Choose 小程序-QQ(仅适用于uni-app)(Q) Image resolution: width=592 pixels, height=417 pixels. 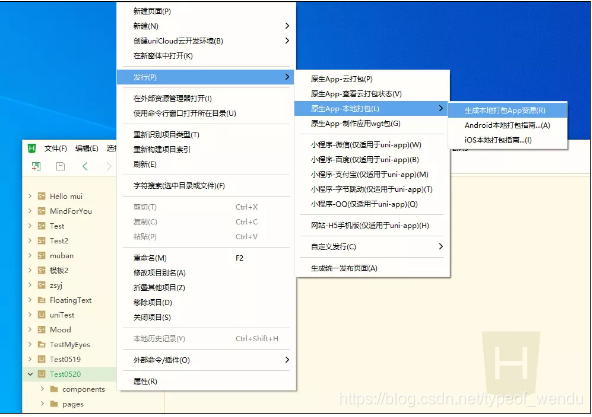tap(373, 204)
